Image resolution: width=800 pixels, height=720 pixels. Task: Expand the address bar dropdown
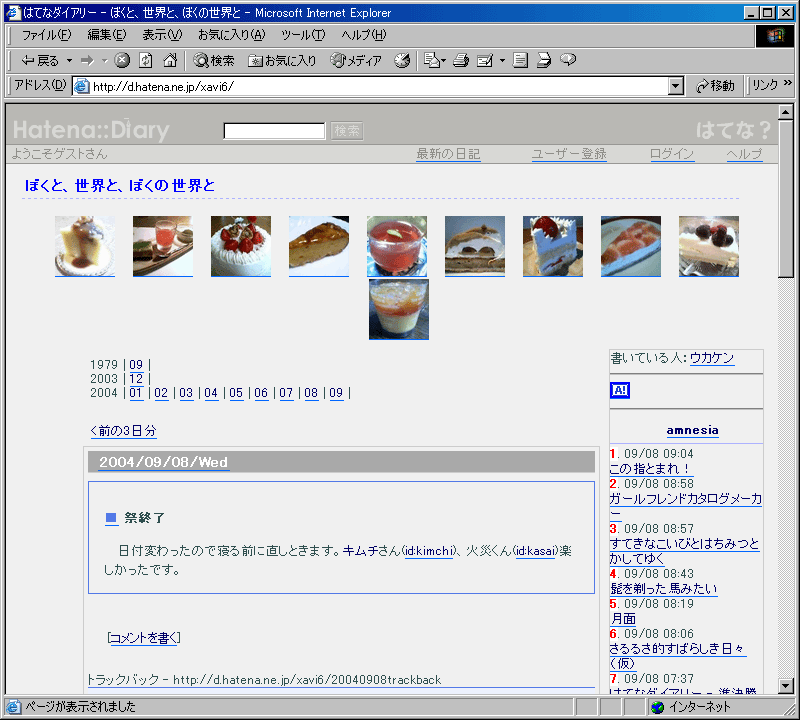pyautogui.click(x=676, y=86)
